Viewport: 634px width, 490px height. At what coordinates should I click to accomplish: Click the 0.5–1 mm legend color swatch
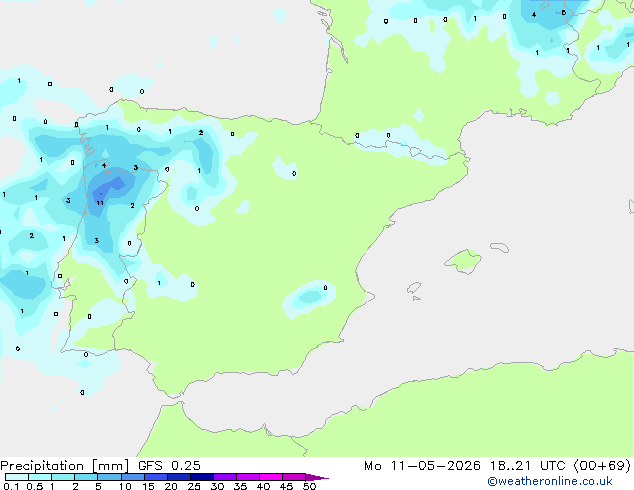(40, 477)
